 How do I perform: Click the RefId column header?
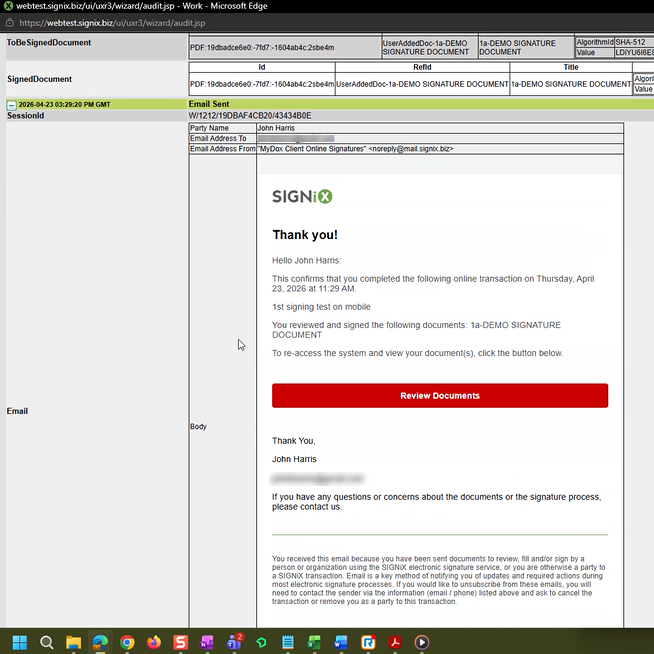pos(421,68)
